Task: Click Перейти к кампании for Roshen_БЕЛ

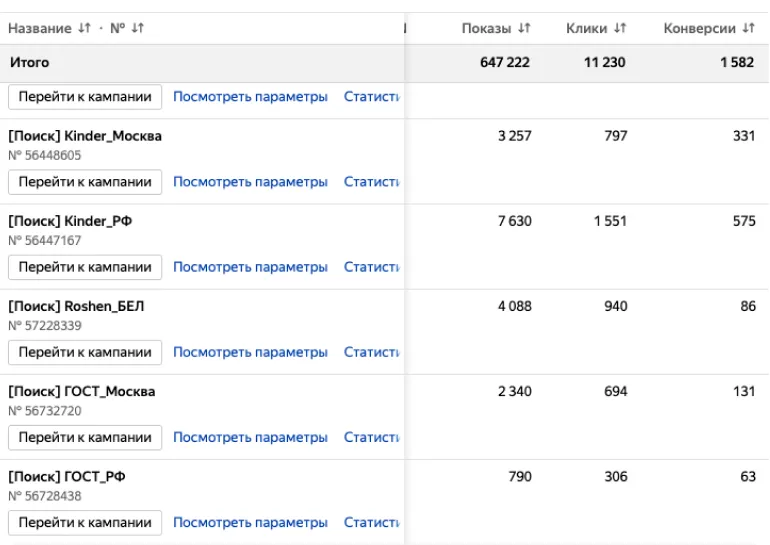Action: [85, 352]
